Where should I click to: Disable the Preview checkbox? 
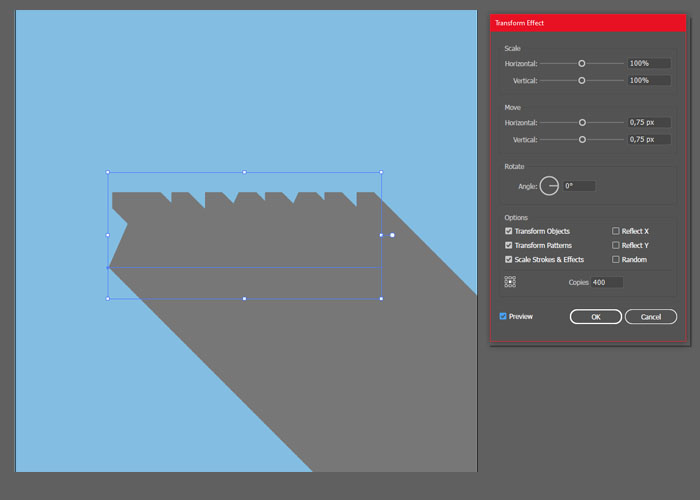(x=503, y=316)
